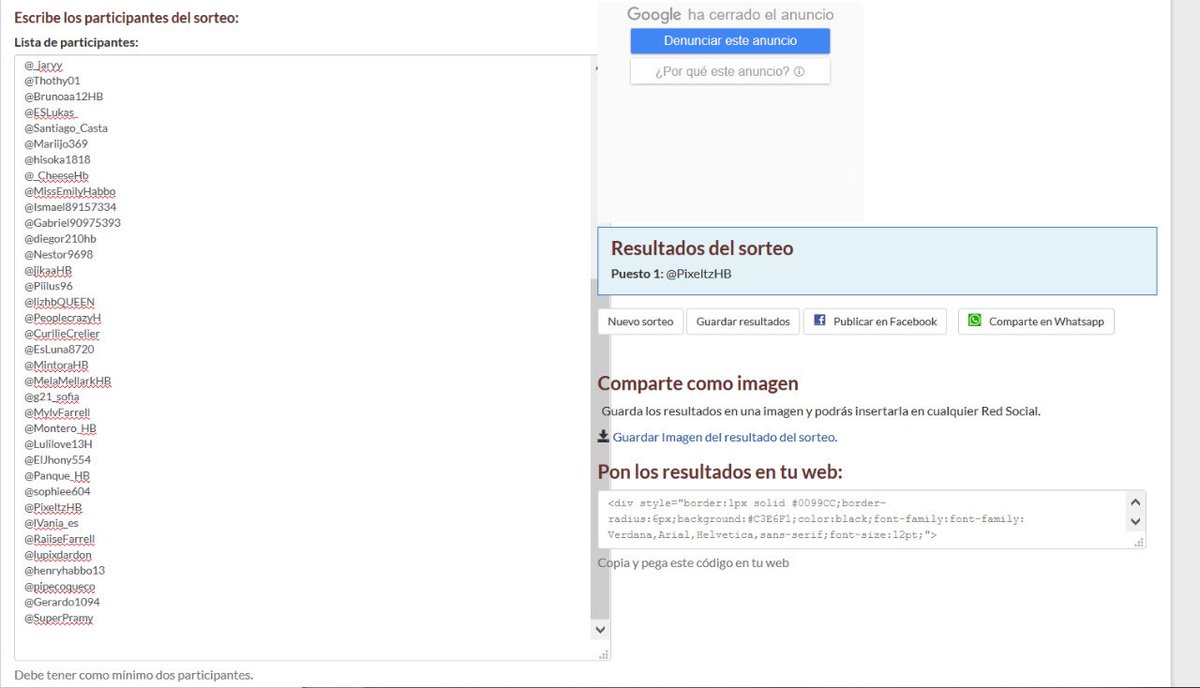Click participant @PeoplecrazyH
This screenshot has width=1200, height=688.
(x=63, y=318)
